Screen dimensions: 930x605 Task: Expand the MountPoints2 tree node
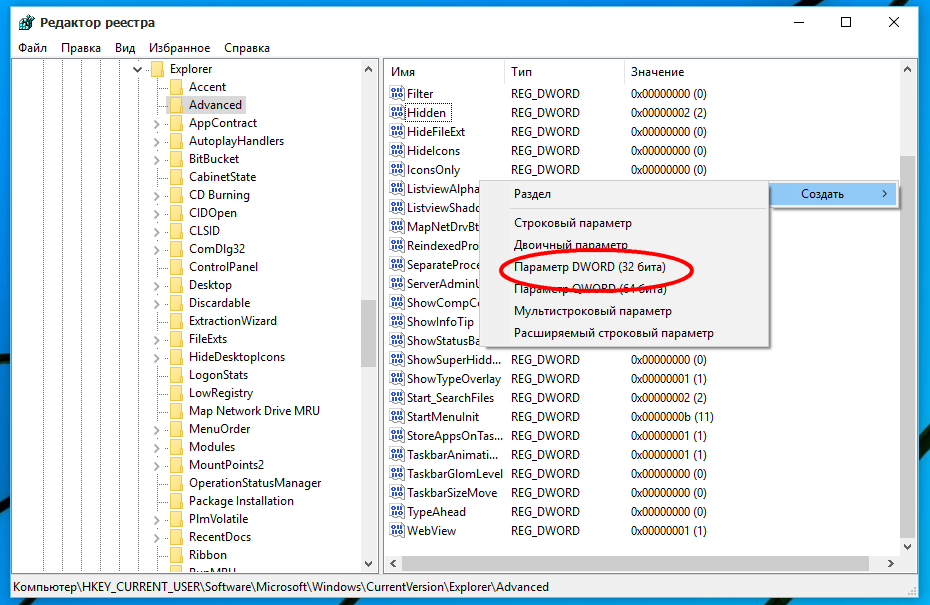pyautogui.click(x=156, y=466)
